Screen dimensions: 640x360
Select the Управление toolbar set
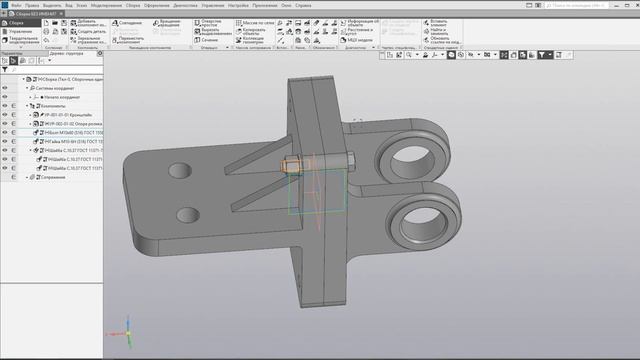click(20, 31)
